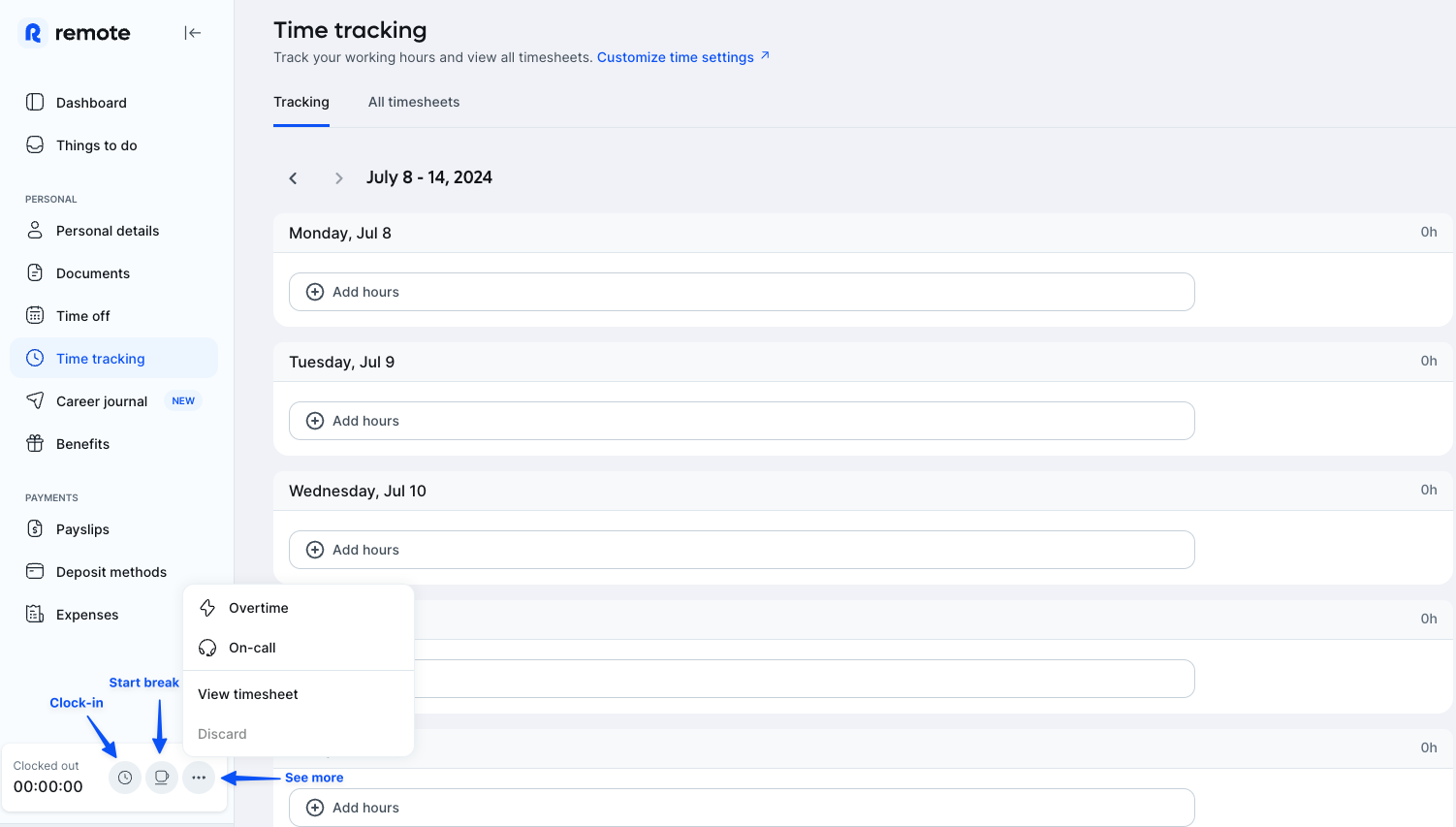The height and width of the screenshot is (827, 1456).
Task: Open the Expenses section
Action: coord(87,614)
